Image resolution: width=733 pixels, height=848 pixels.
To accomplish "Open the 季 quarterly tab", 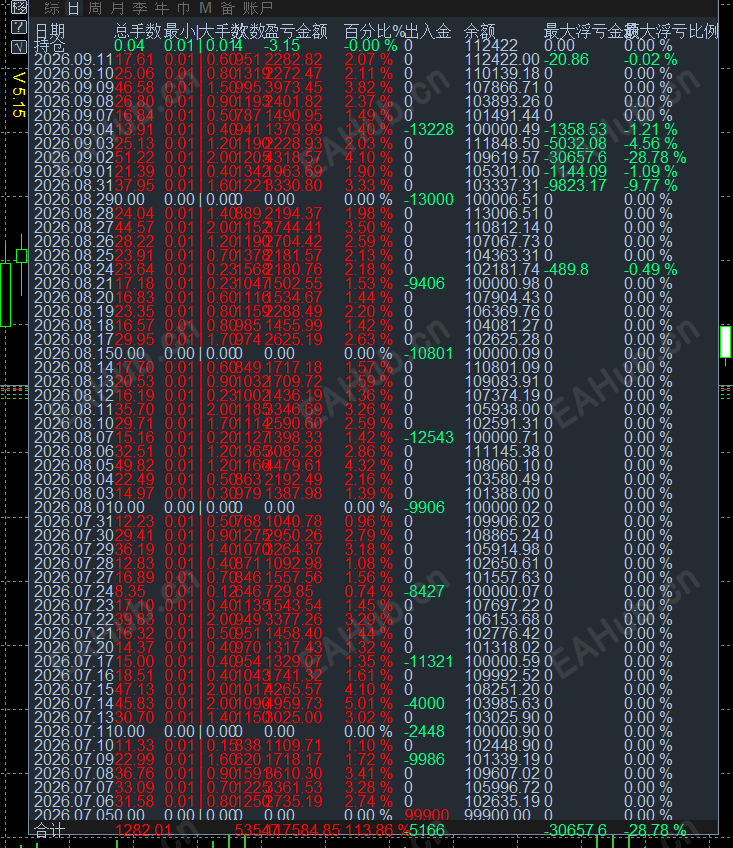I will pyautogui.click(x=140, y=8).
